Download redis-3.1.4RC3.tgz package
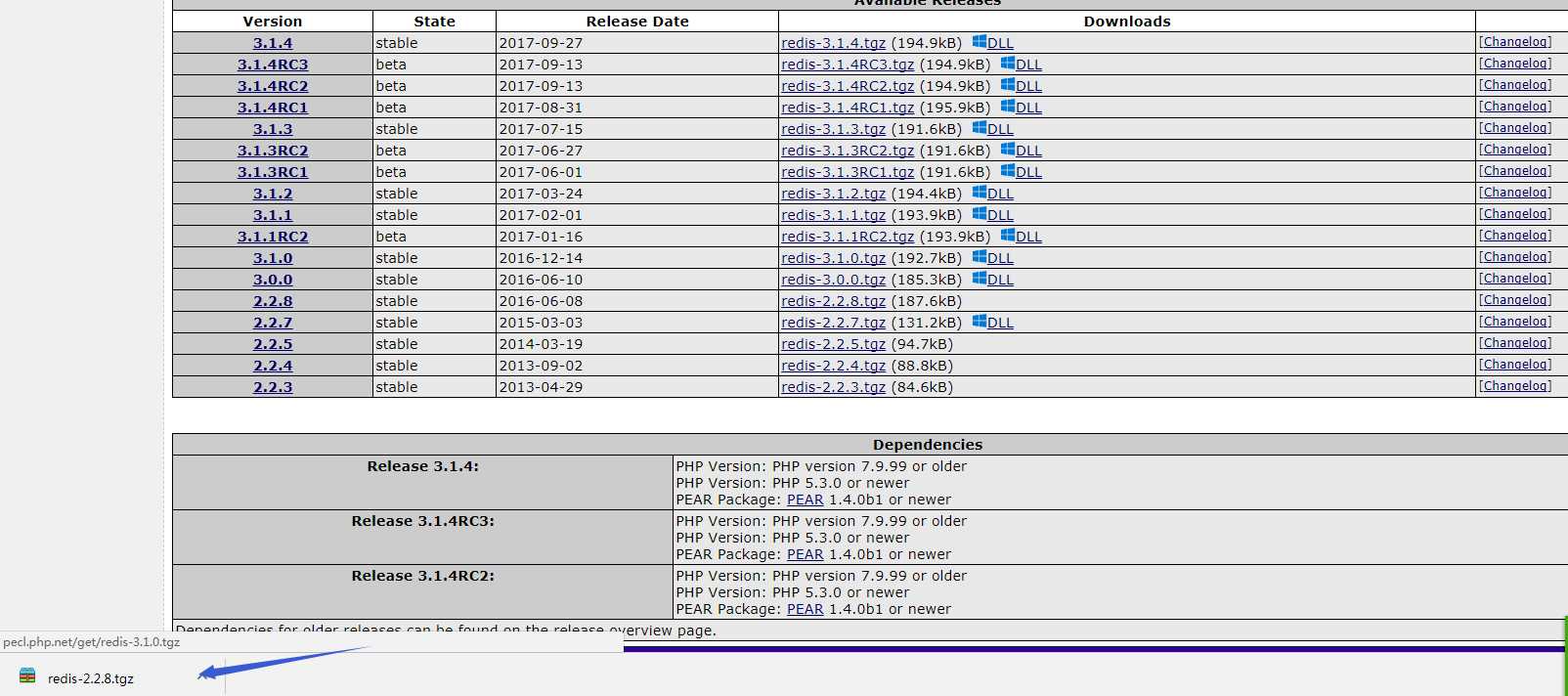 848,65
